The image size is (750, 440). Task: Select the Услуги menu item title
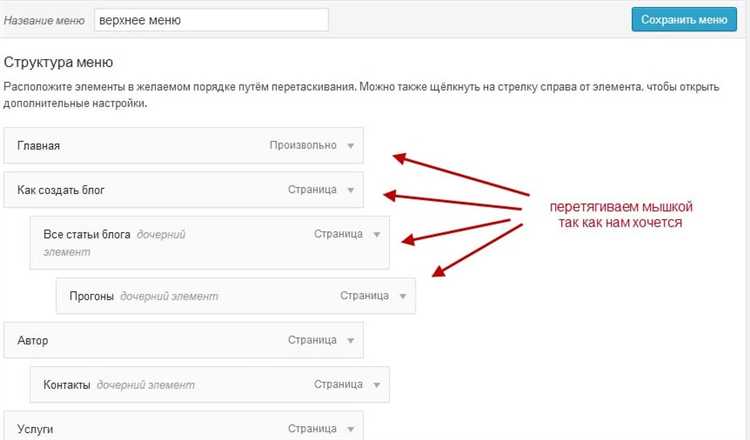[35, 429]
